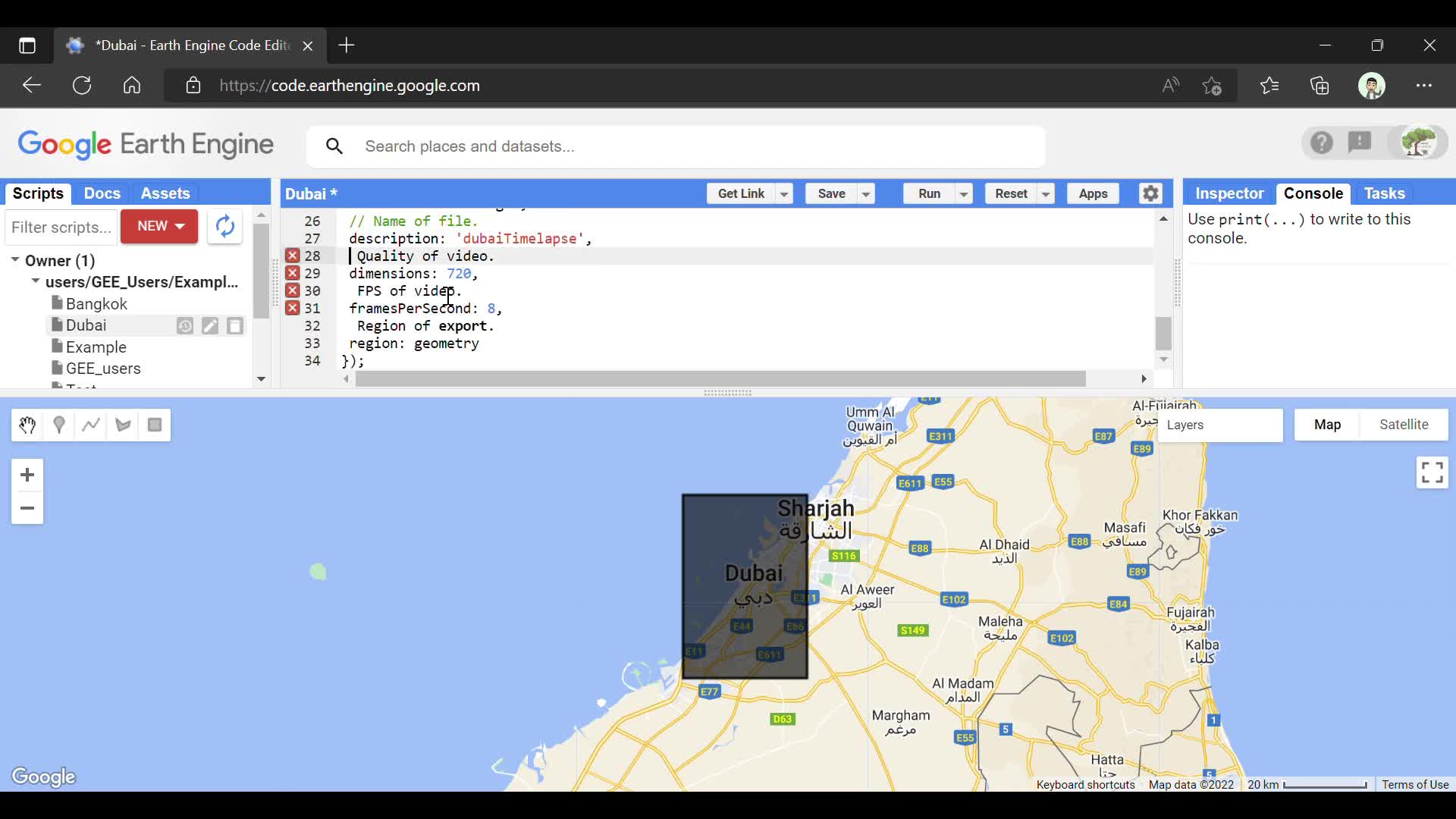Click the Run button
This screenshot has width=1456, height=819.
(x=929, y=194)
